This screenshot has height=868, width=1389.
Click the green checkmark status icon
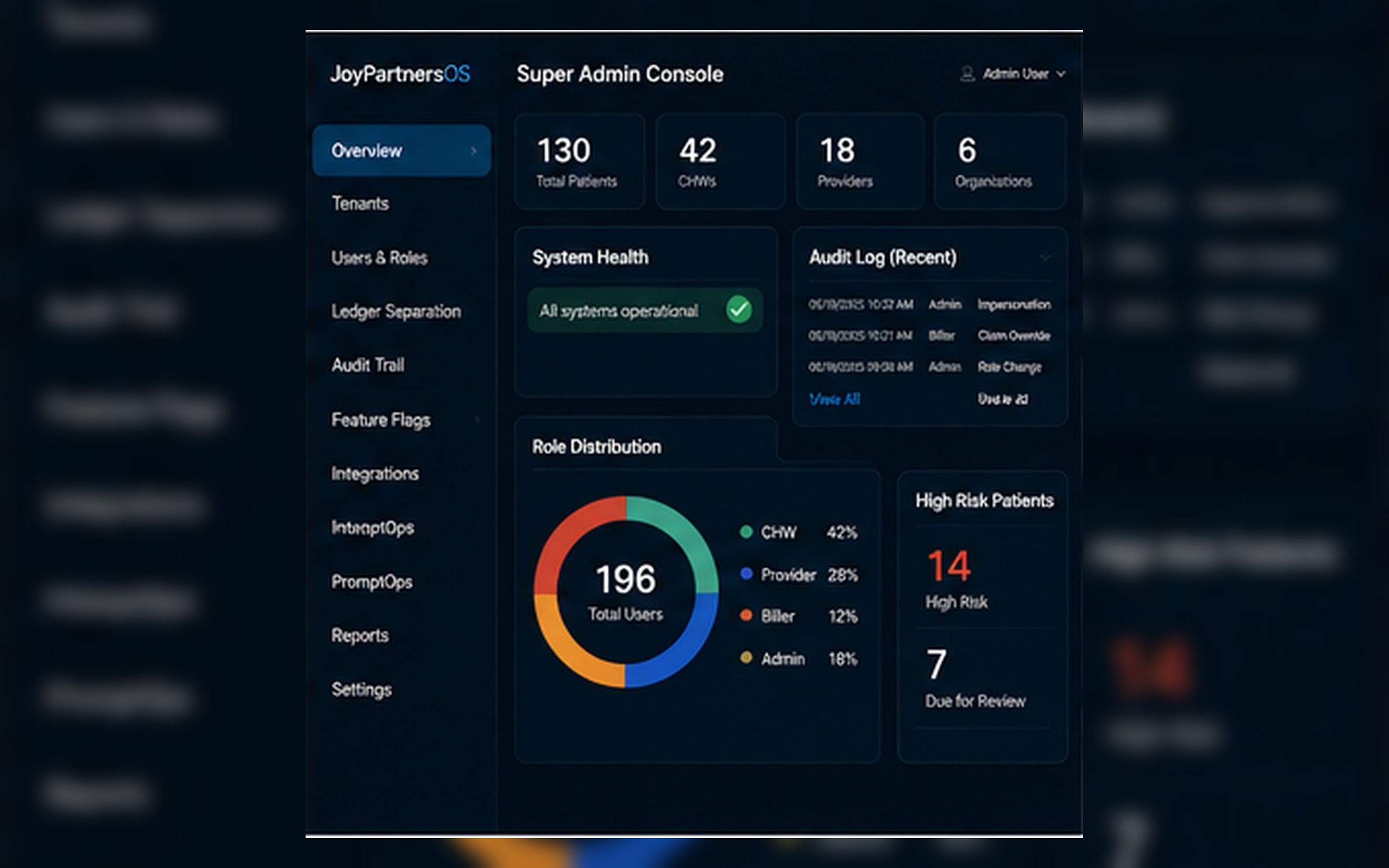coord(739,310)
